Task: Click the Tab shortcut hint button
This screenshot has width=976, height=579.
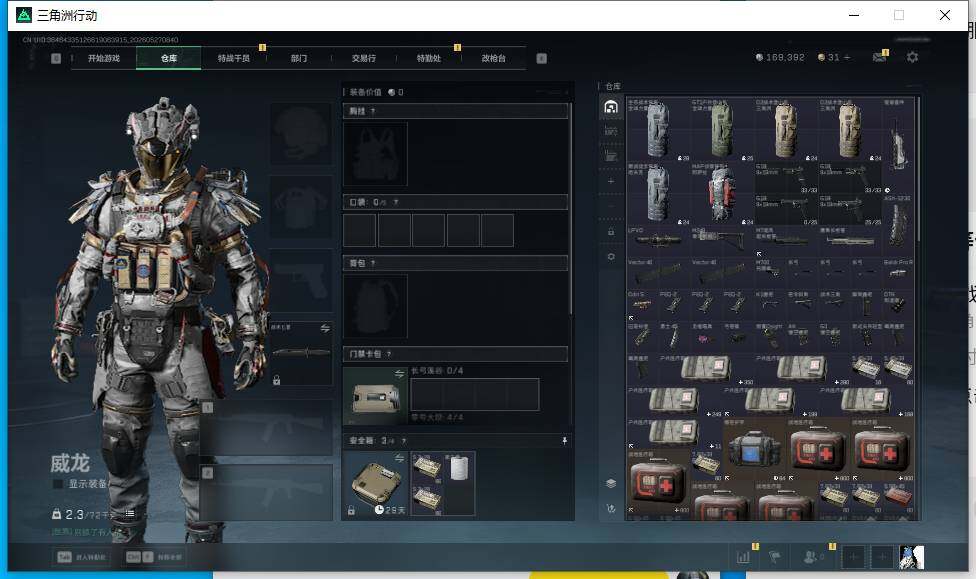Action: click(x=82, y=557)
